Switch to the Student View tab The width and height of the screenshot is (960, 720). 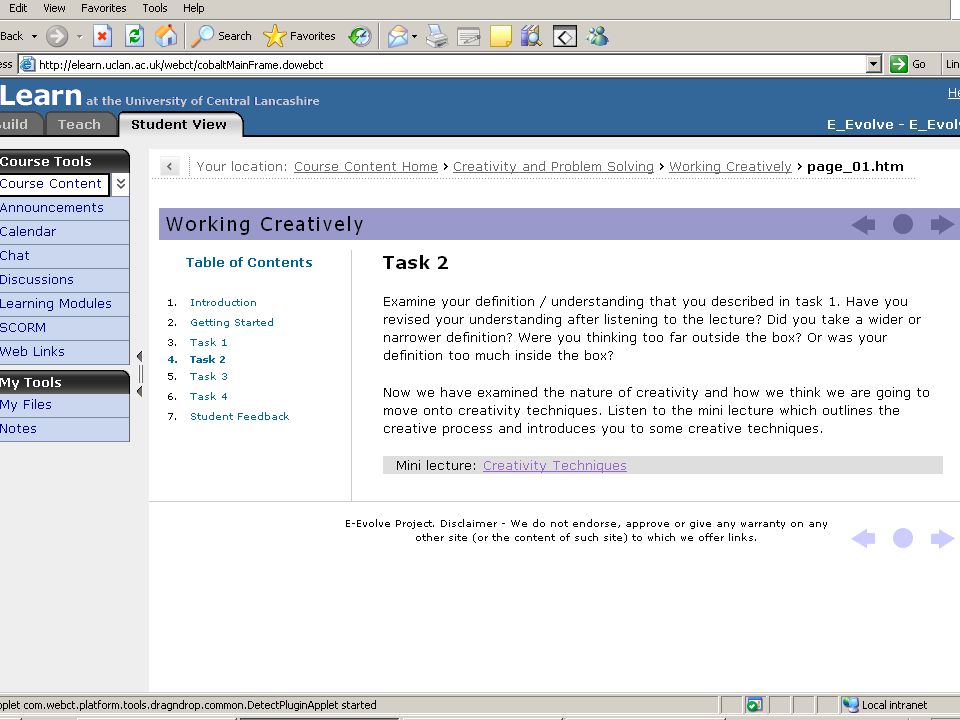coord(179,124)
